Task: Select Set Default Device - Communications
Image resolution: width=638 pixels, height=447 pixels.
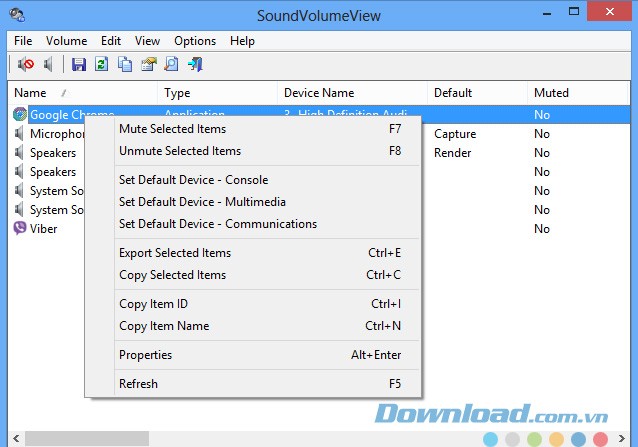Action: coord(217,224)
